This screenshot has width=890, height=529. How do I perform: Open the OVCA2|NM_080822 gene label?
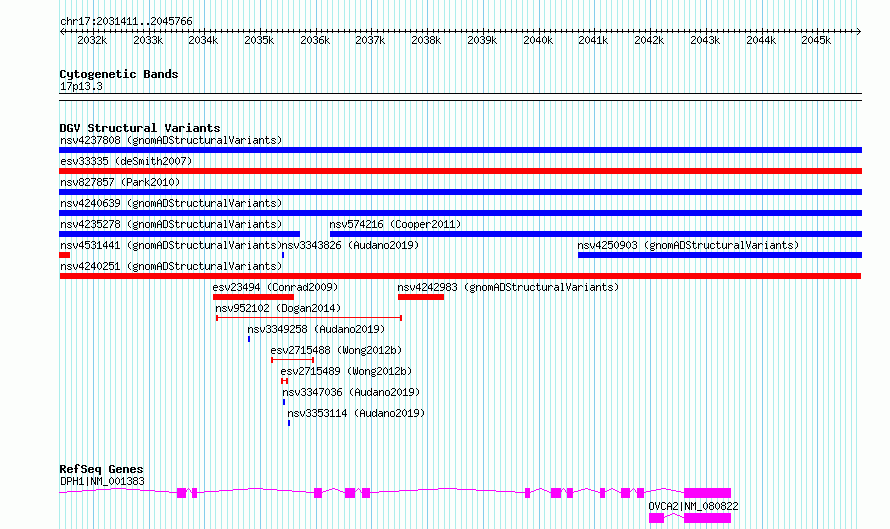693,506
